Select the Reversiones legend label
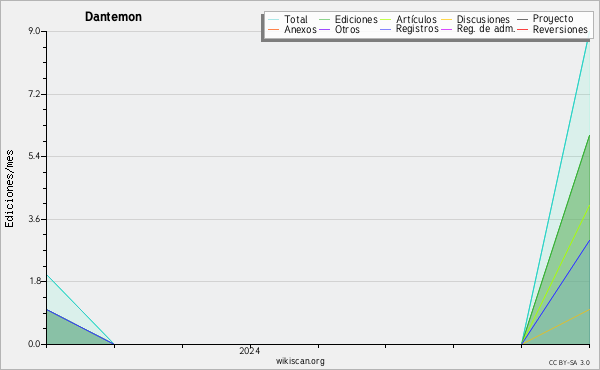Screen dimensions: 600x370 [560, 29]
